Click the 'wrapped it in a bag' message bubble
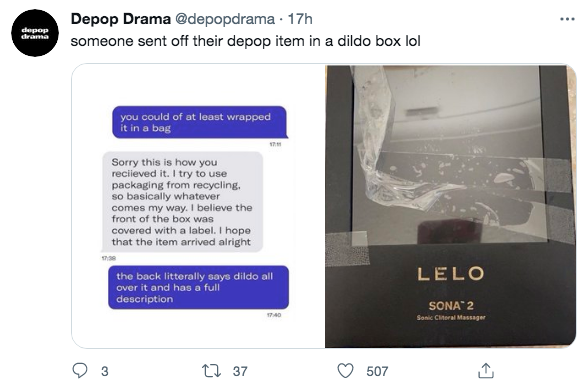588x388 pixels. (200, 122)
